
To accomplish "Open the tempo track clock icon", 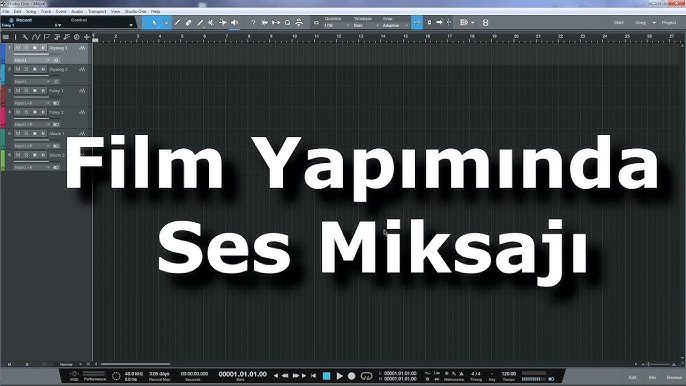I will [x=77, y=37].
